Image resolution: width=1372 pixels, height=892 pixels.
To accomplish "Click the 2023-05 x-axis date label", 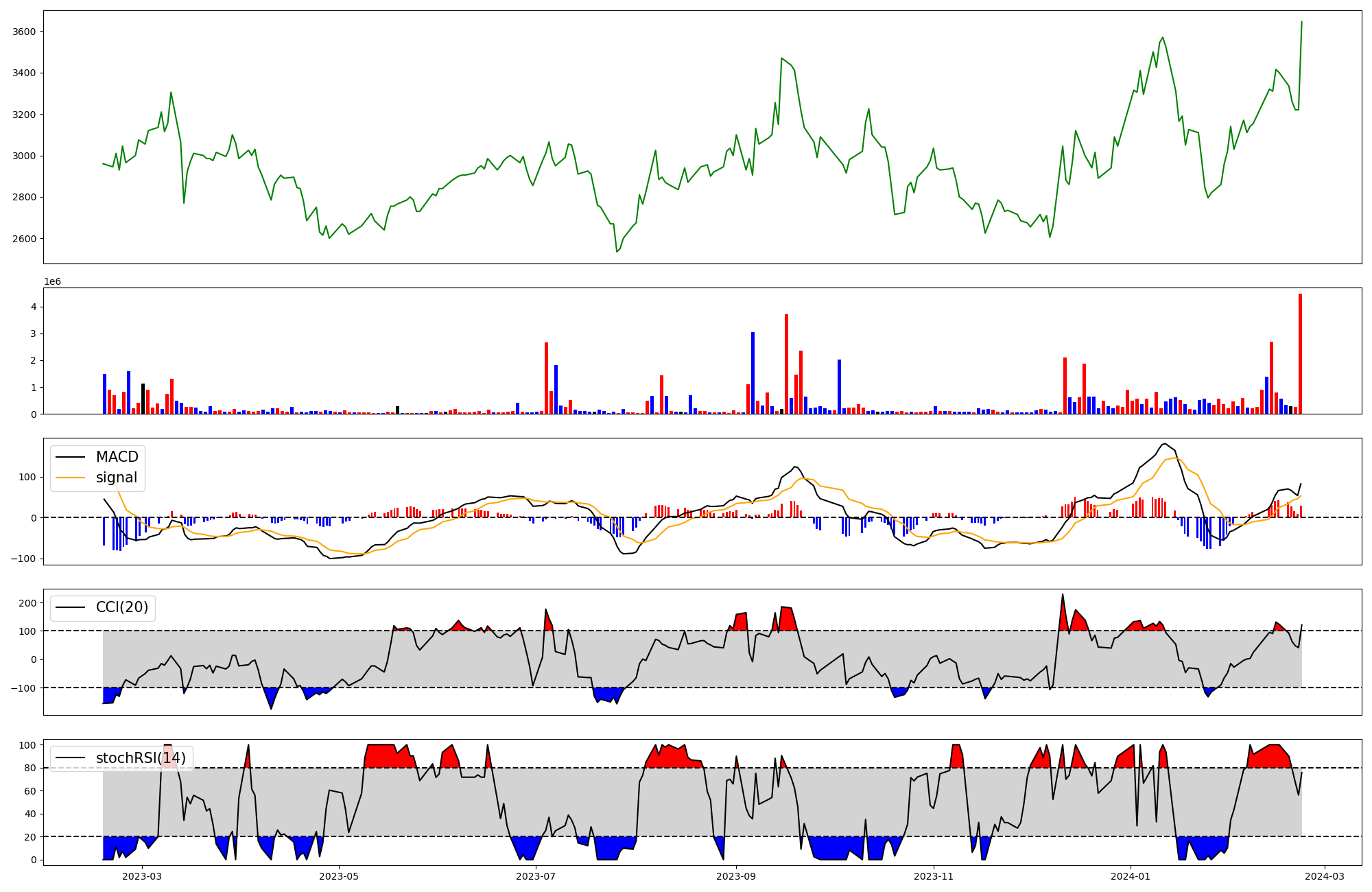I will tap(339, 876).
